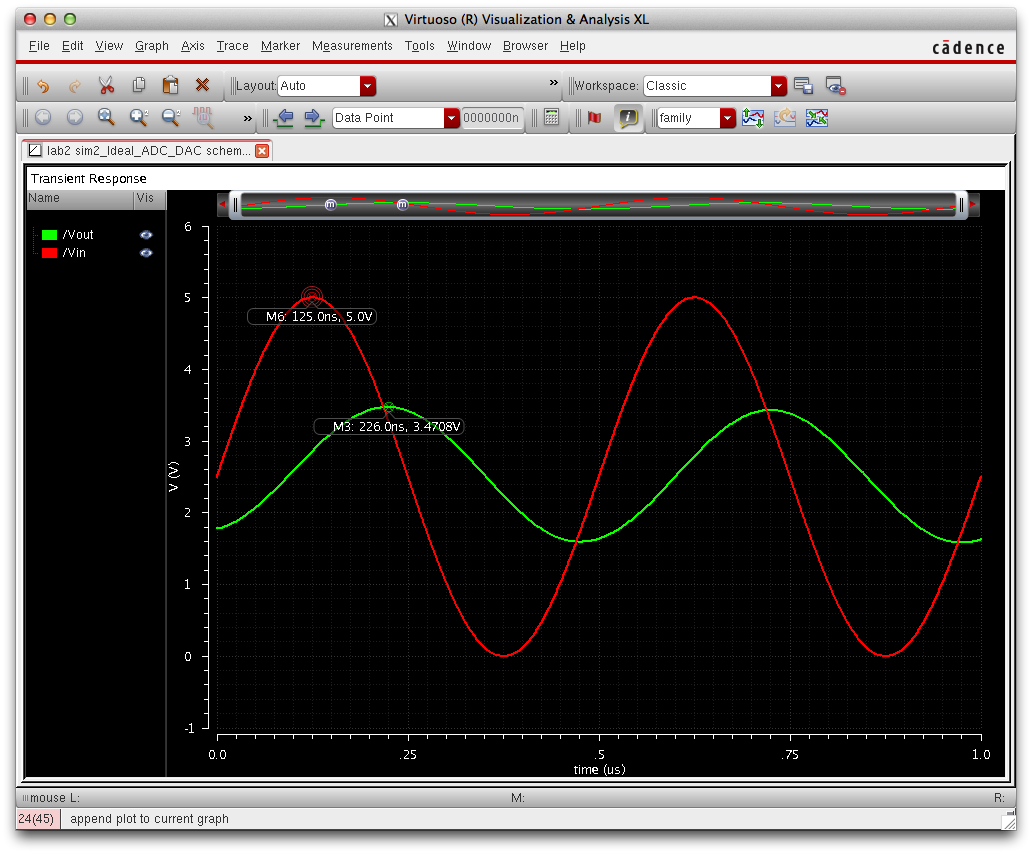Open the Measurements menu
The width and height of the screenshot is (1032, 854).
(x=352, y=46)
